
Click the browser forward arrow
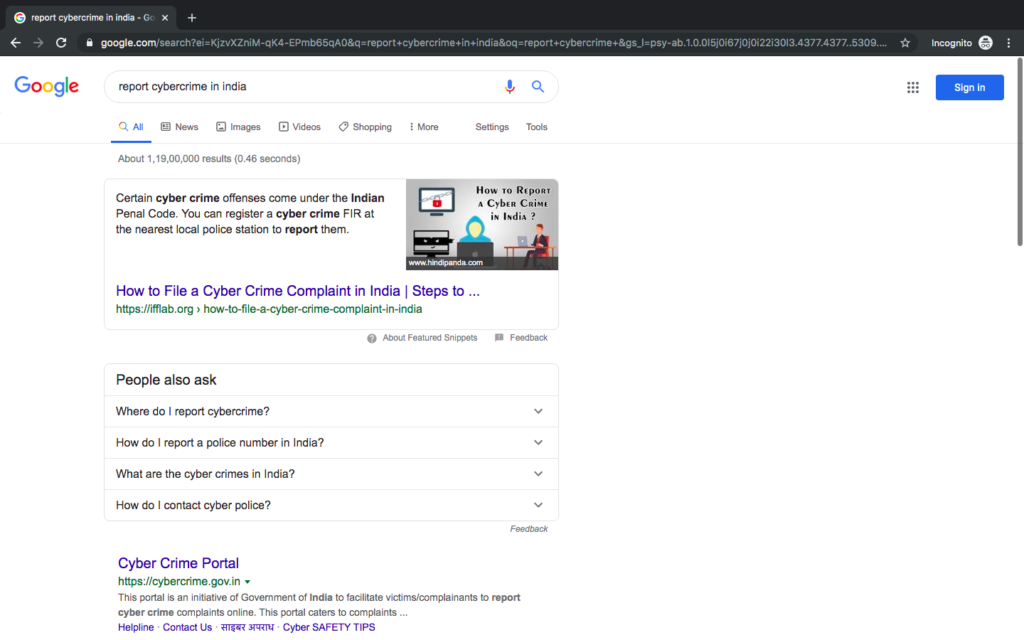pos(39,42)
